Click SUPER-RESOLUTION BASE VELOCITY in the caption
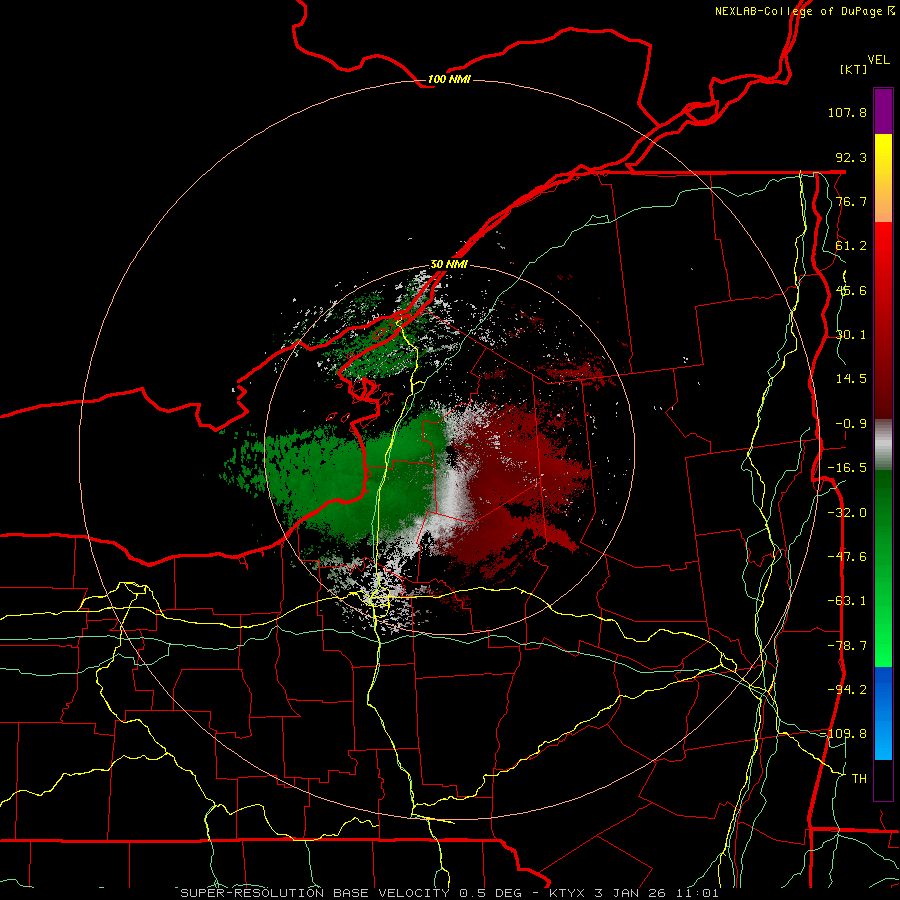 pyautogui.click(x=315, y=893)
